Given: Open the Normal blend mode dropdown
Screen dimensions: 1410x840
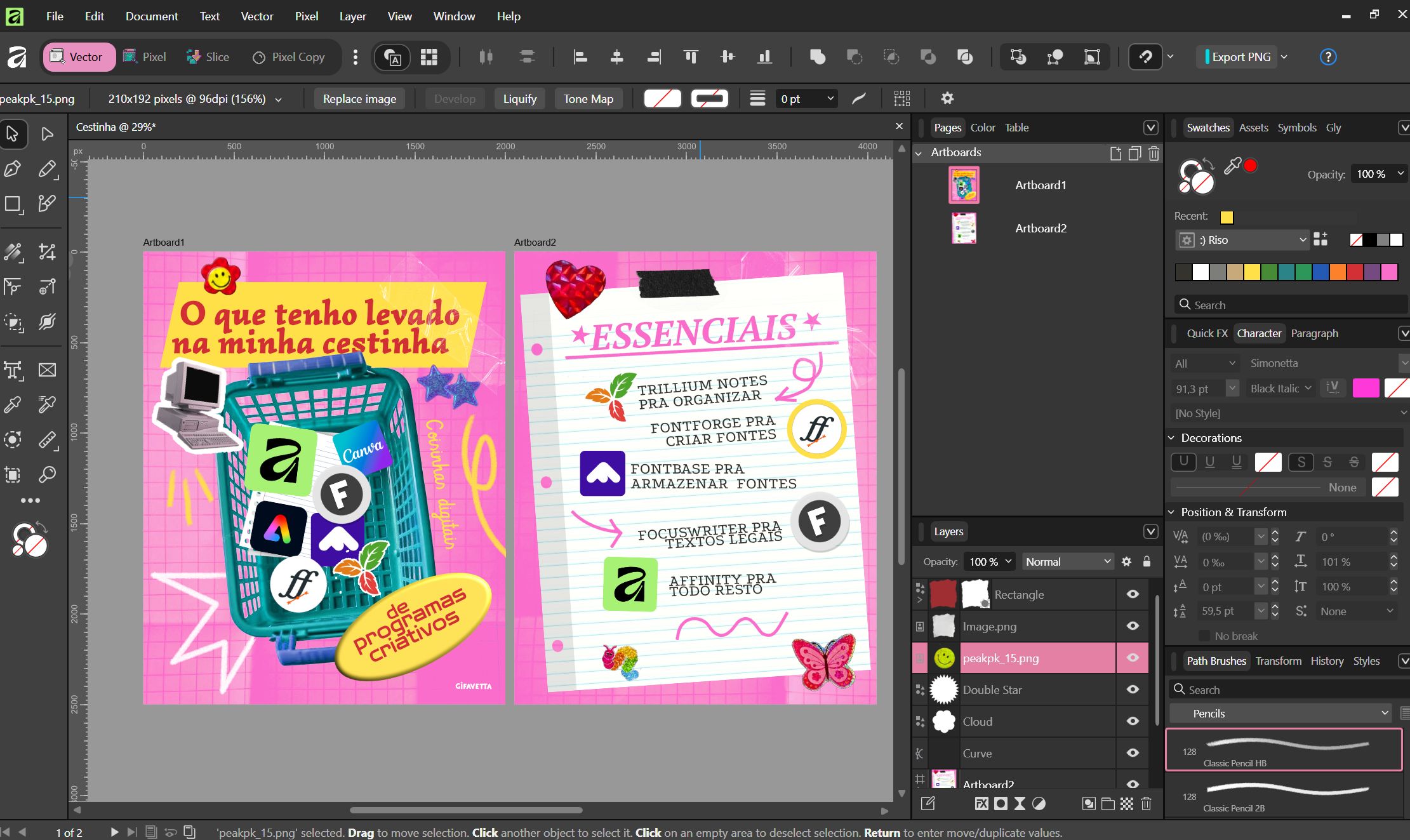Looking at the screenshot, I should 1068,561.
